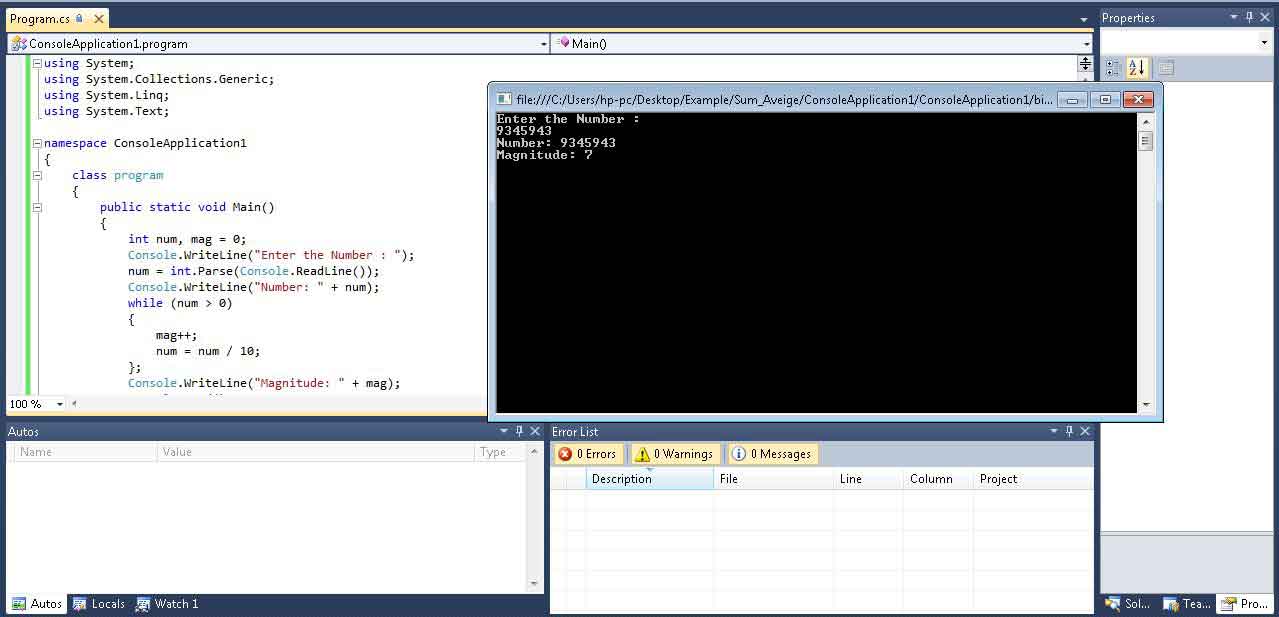The height and width of the screenshot is (617, 1279).
Task: Select the Alphabetical sort icon in Properties
Action: click(1137, 68)
